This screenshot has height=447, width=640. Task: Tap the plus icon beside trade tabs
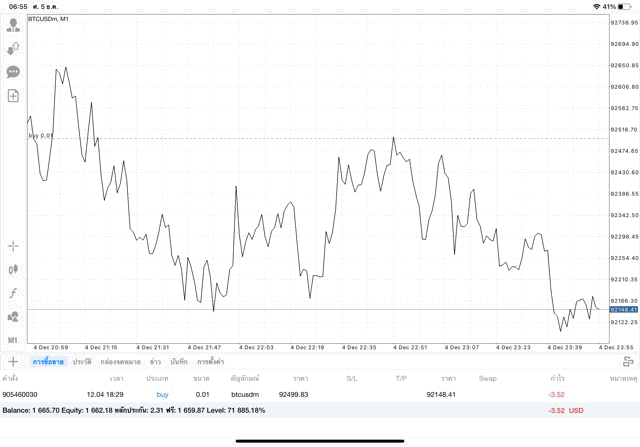tap(13, 361)
